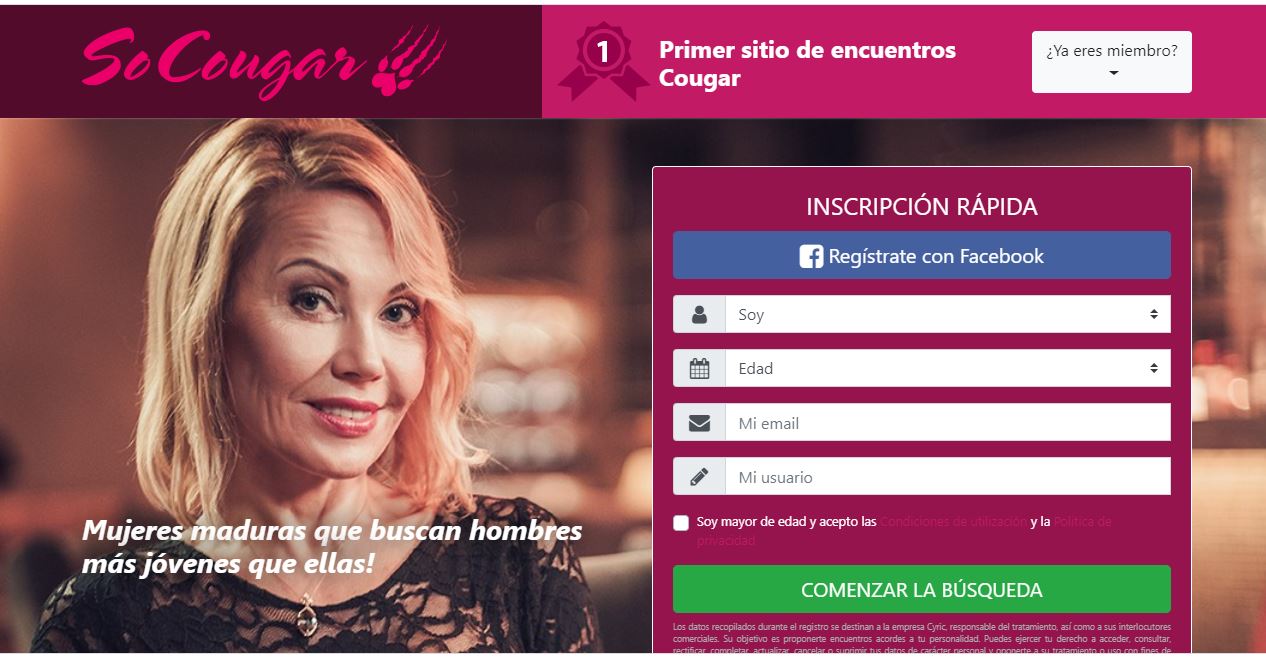This screenshot has height=657, width=1266.
Task: Click the calendar icon beside Edad
Action: [699, 368]
